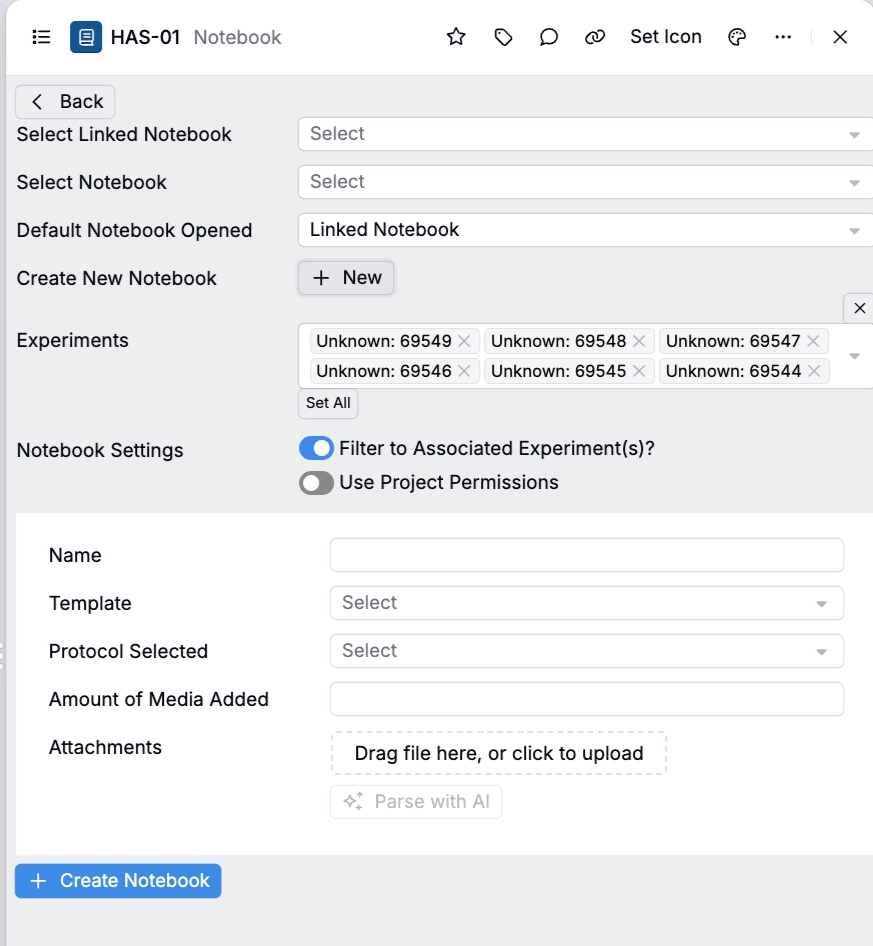Open the color palette icon
This screenshot has height=946, width=873.
click(x=737, y=37)
